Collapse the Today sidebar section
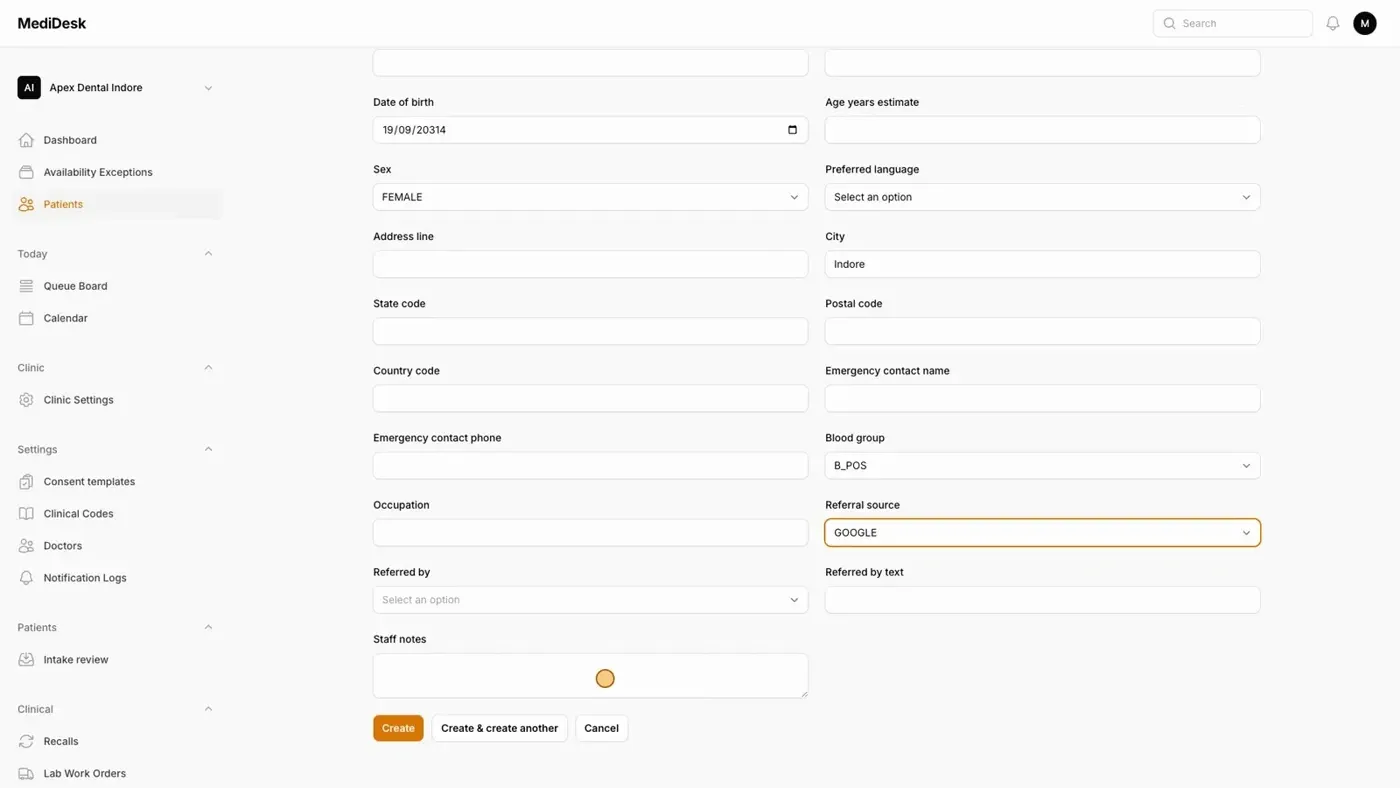The width and height of the screenshot is (1400, 788). coord(208,254)
